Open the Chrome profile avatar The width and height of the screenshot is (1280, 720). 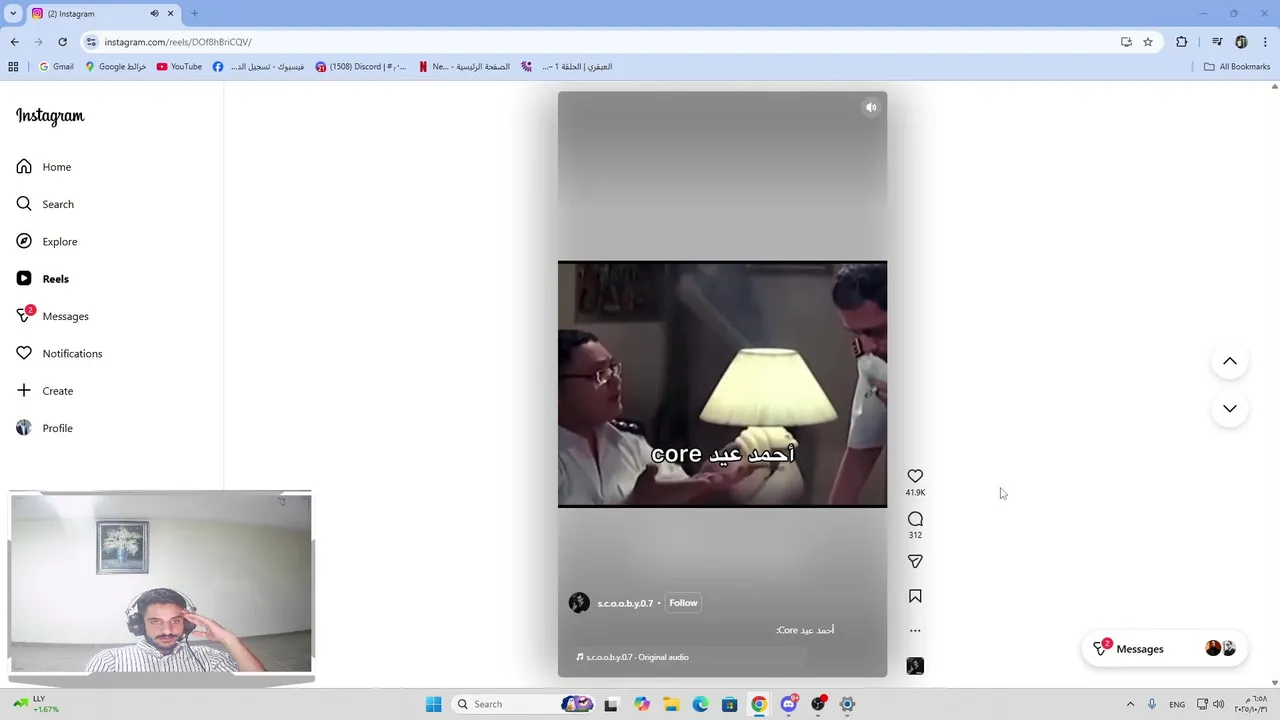tap(1241, 42)
